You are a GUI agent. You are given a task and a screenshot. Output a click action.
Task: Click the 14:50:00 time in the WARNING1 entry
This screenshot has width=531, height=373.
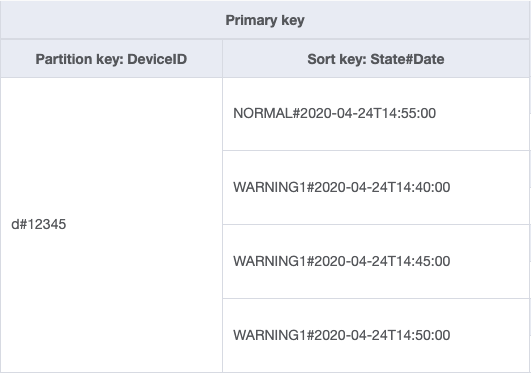pos(424,335)
